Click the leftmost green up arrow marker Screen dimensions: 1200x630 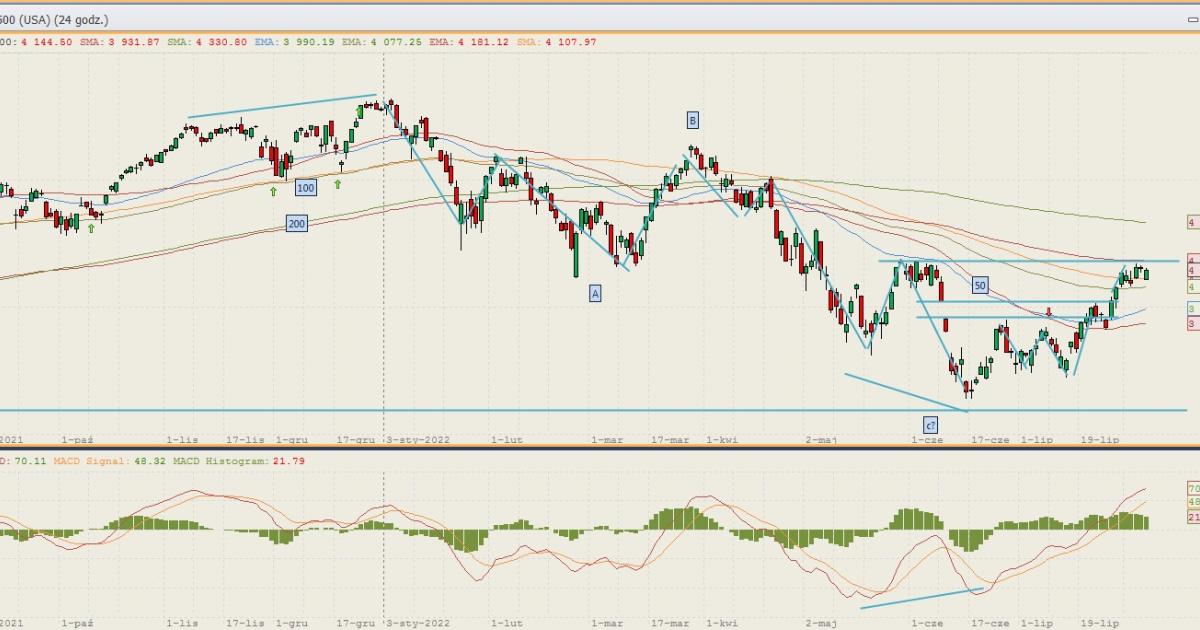point(91,228)
